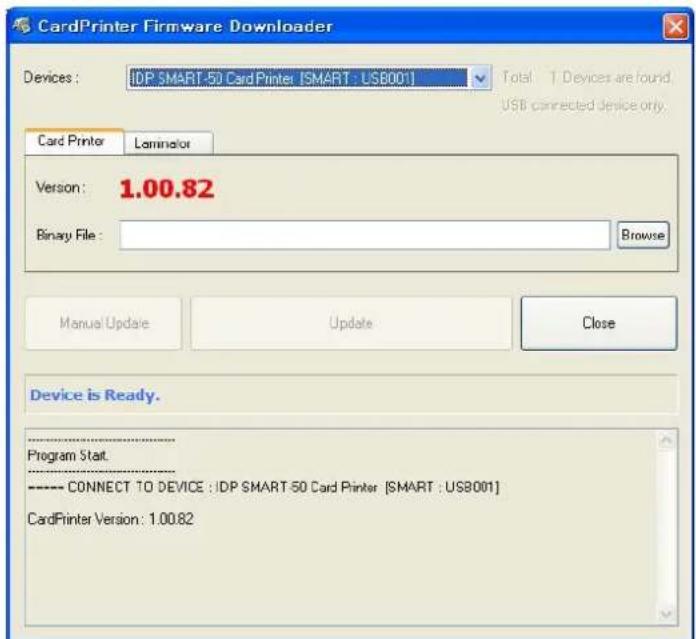Click the Binary File path field
The width and height of the screenshot is (696, 639).
click(x=364, y=235)
